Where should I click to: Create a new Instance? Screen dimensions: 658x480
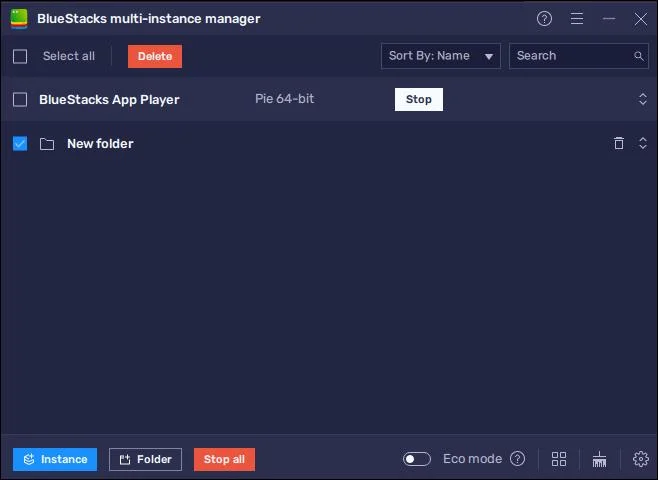pos(55,459)
